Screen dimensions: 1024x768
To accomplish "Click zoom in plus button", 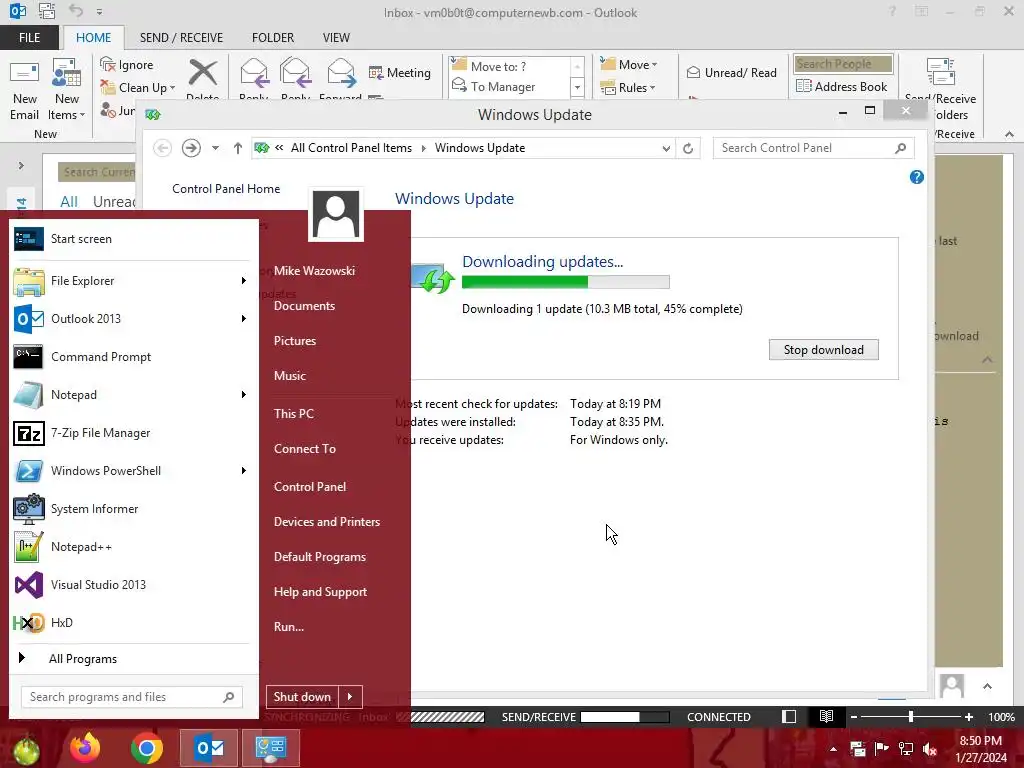I will 968,717.
